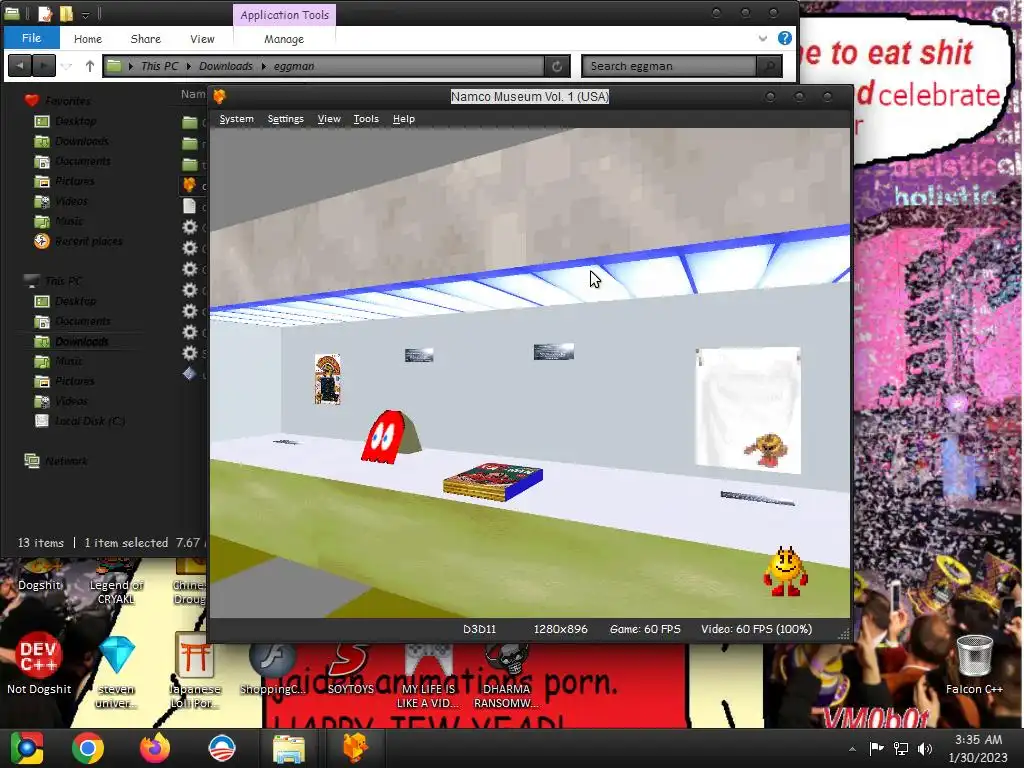Open Recent places in navigation pane
The height and width of the screenshot is (768, 1024).
click(x=89, y=241)
